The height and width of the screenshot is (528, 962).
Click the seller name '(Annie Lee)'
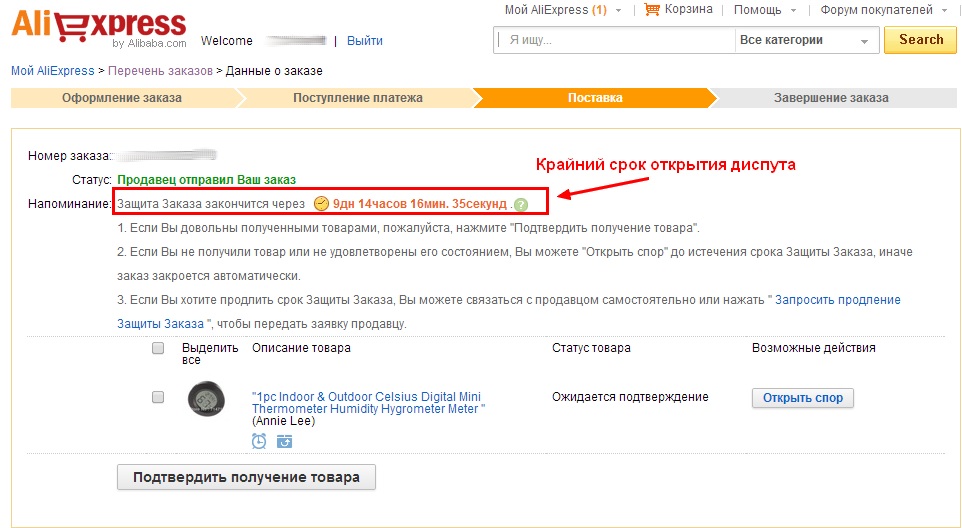pyautogui.click(x=283, y=421)
